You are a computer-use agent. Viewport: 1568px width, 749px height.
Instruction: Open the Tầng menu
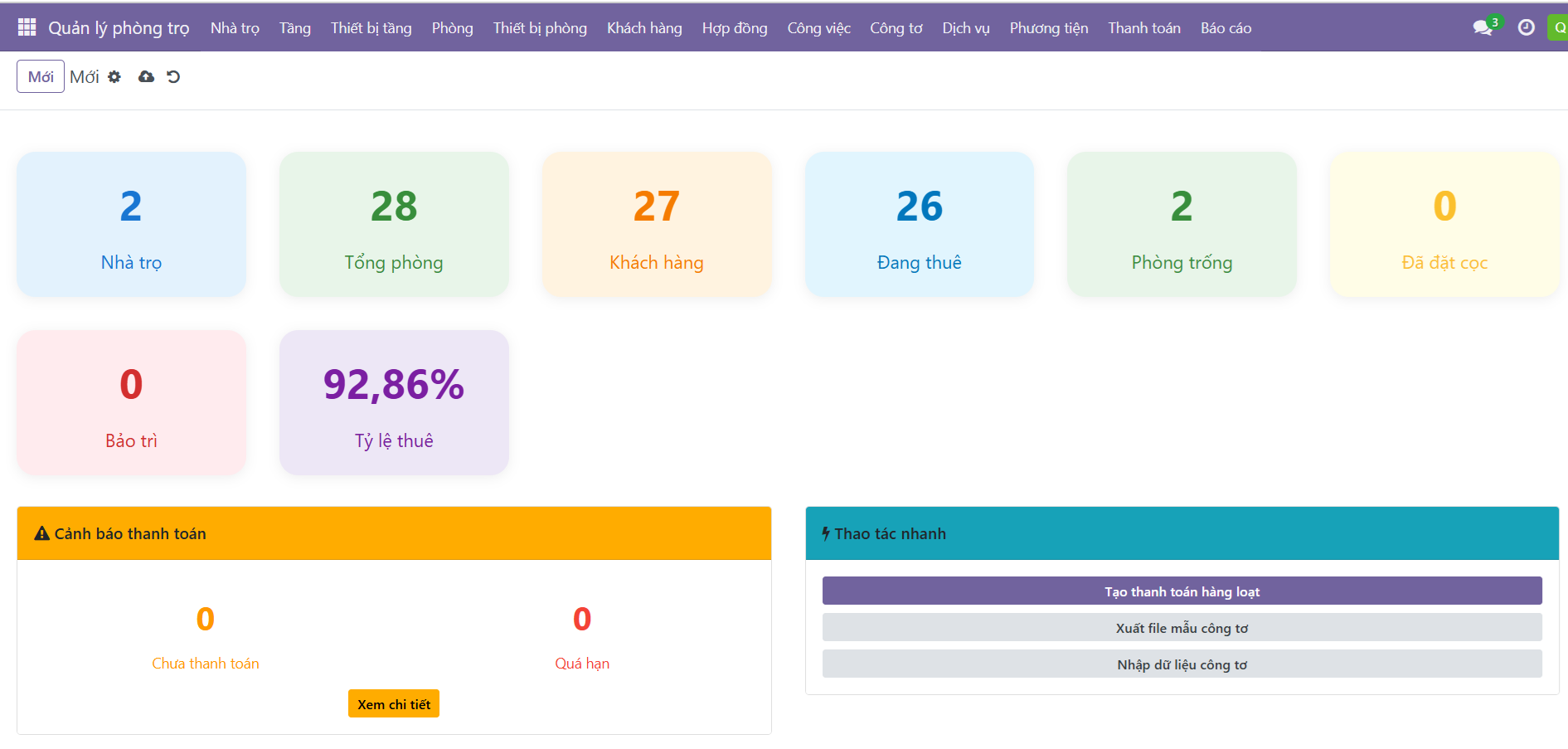[x=295, y=27]
